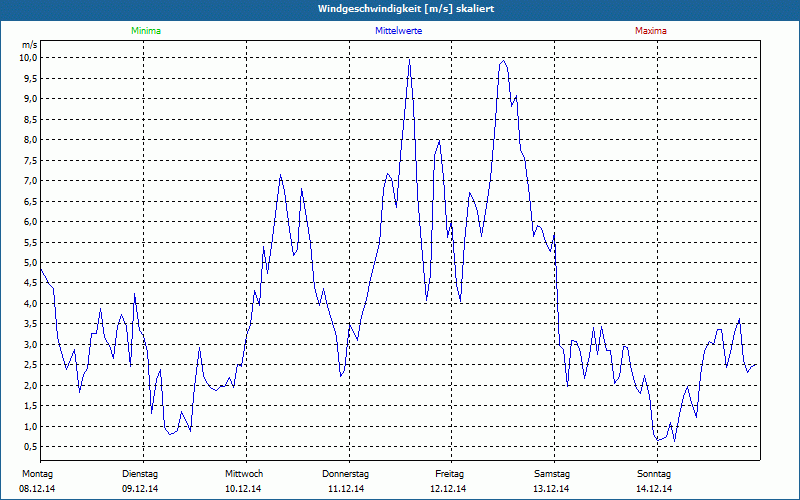Click the date 10.12.14
Viewport: 800px width, 500px height.
tap(243, 489)
